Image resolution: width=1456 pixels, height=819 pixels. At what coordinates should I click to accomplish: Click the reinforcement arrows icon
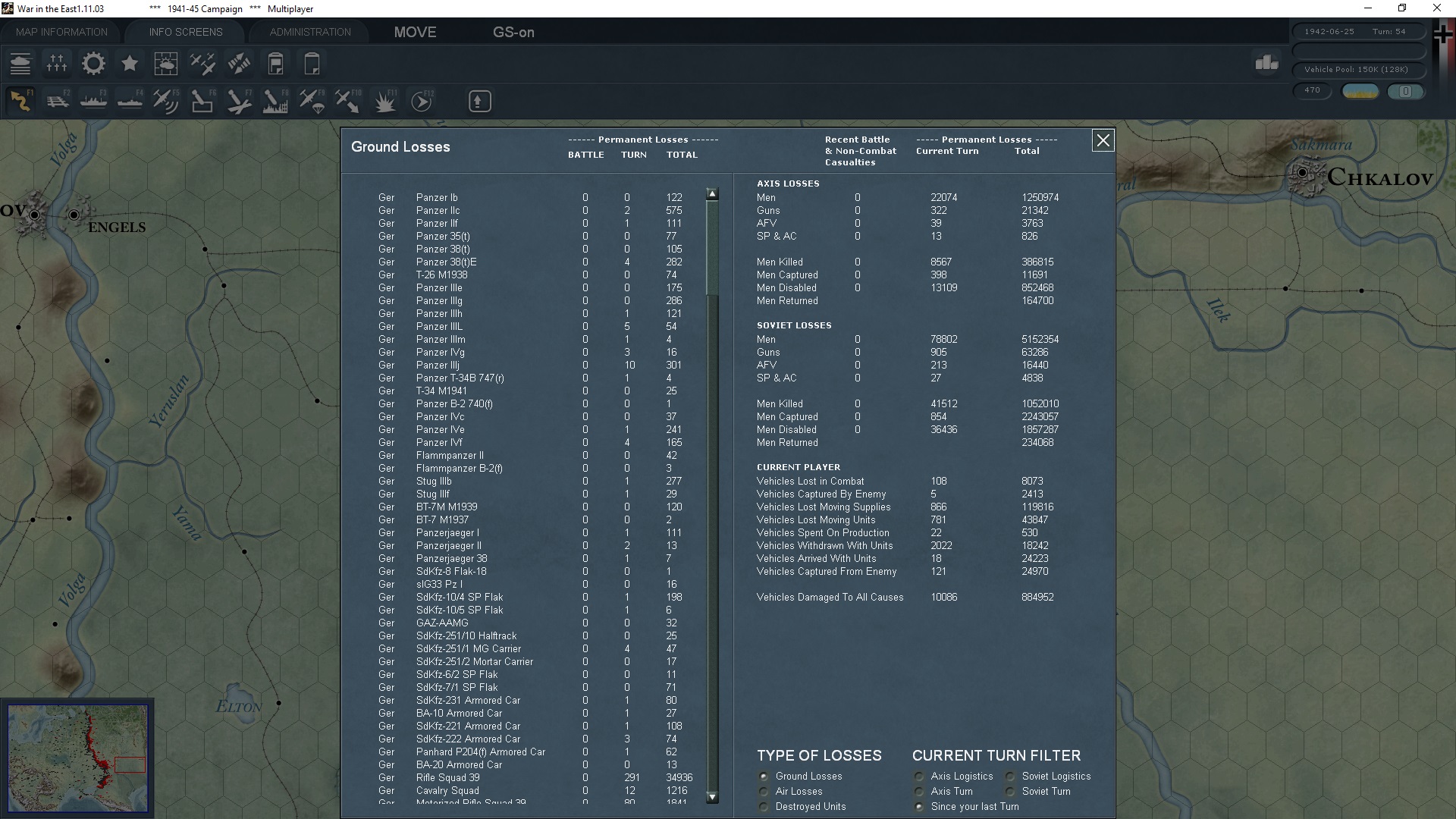[239, 64]
